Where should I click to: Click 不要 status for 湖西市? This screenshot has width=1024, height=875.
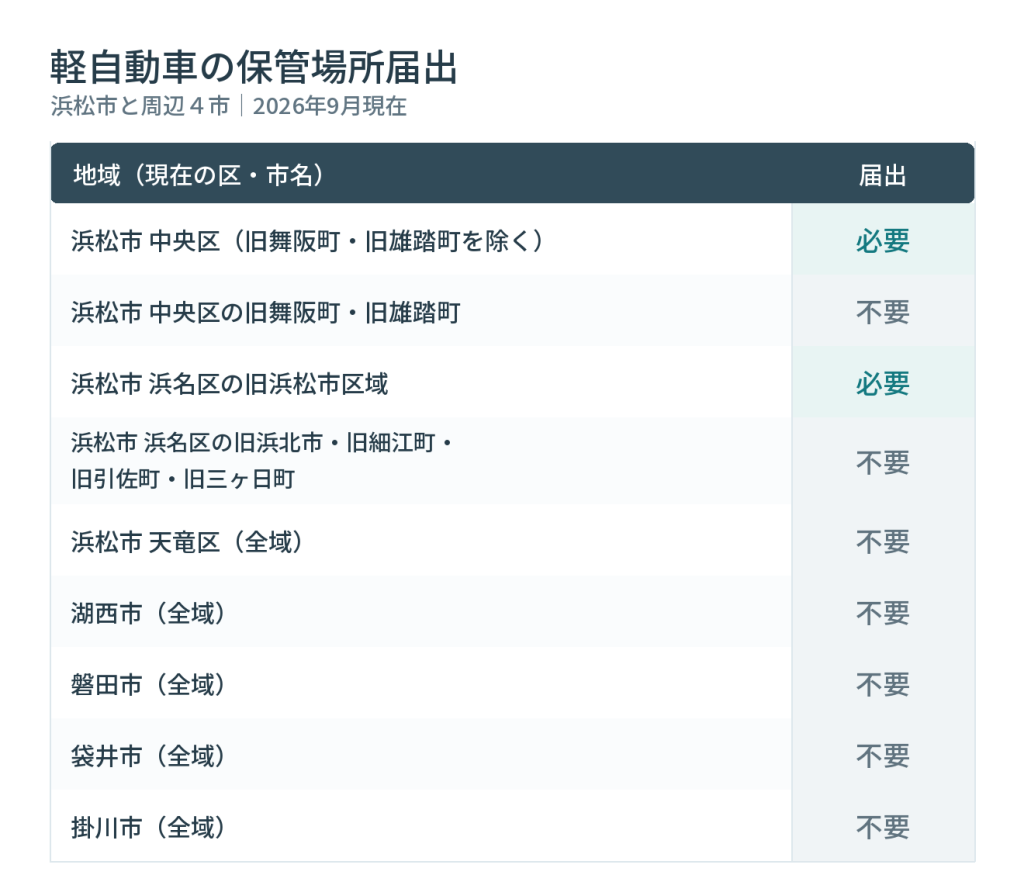coord(882,613)
